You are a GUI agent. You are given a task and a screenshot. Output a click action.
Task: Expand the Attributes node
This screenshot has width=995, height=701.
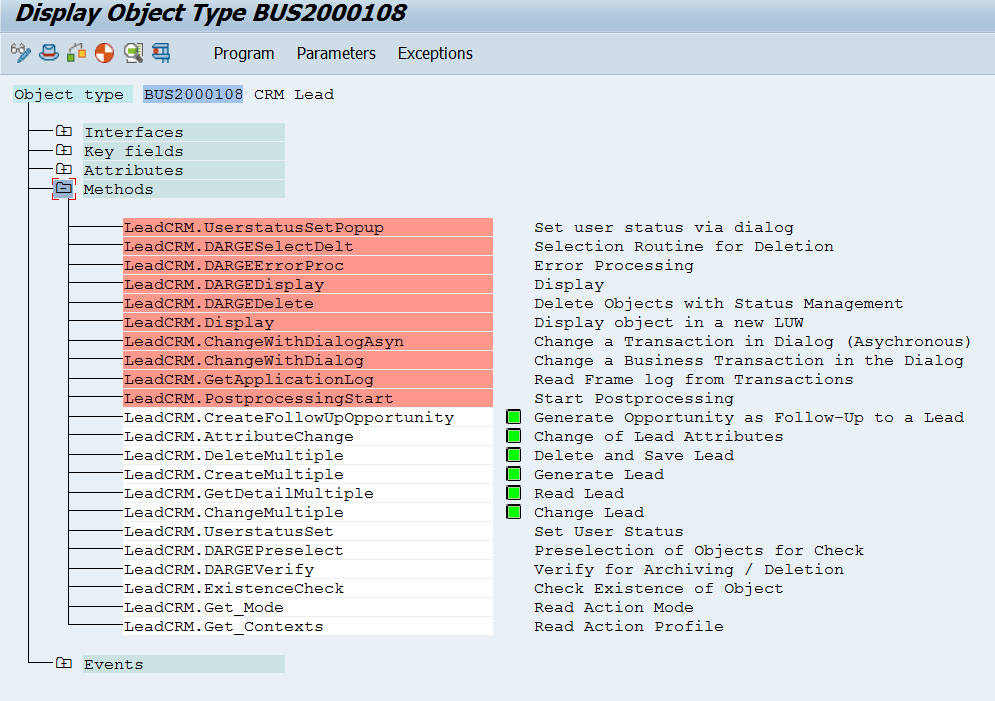(x=65, y=170)
